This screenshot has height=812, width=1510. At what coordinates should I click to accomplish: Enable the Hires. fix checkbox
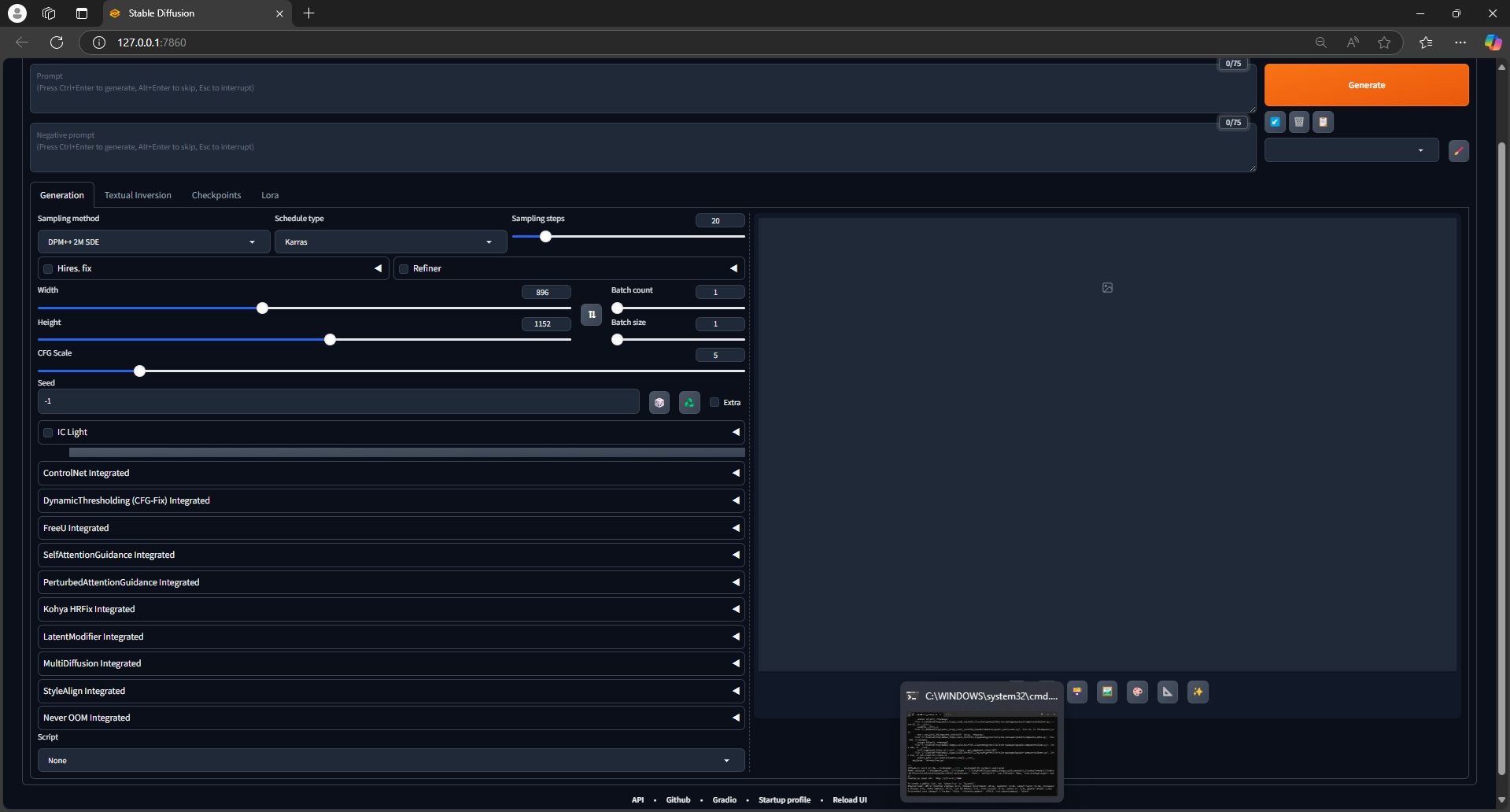coord(48,269)
